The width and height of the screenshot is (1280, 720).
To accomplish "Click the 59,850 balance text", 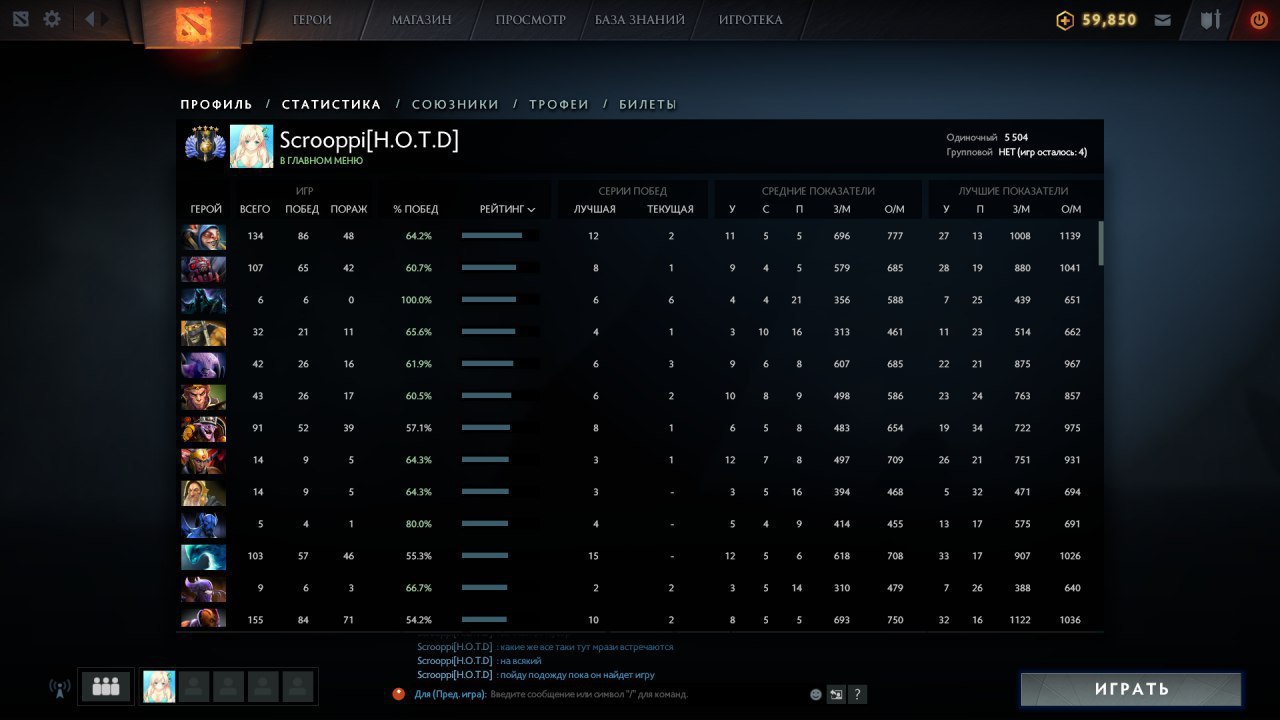I will (1109, 20).
